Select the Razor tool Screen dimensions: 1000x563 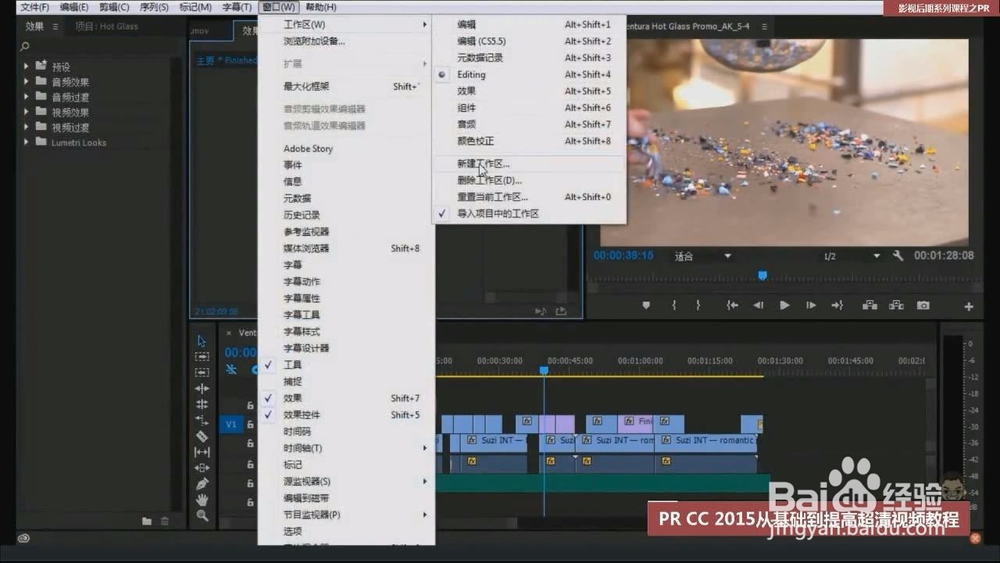coord(202,436)
